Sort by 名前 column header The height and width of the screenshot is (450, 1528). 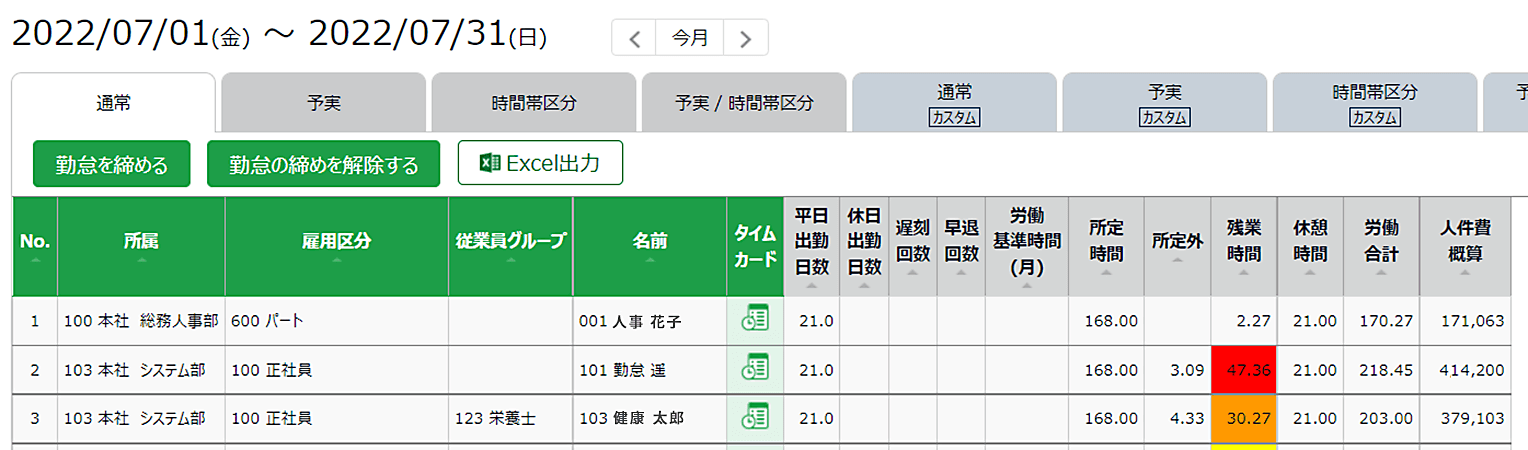650,246
